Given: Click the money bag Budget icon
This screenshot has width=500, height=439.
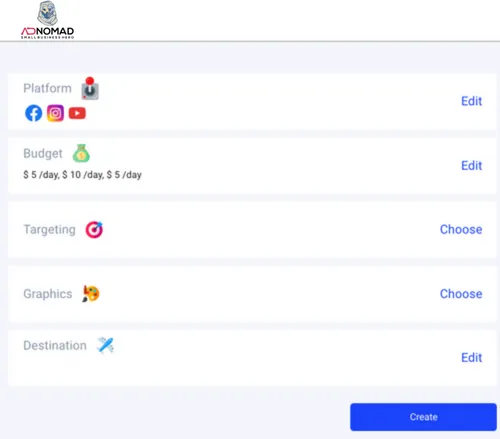Looking at the screenshot, I should 81,153.
